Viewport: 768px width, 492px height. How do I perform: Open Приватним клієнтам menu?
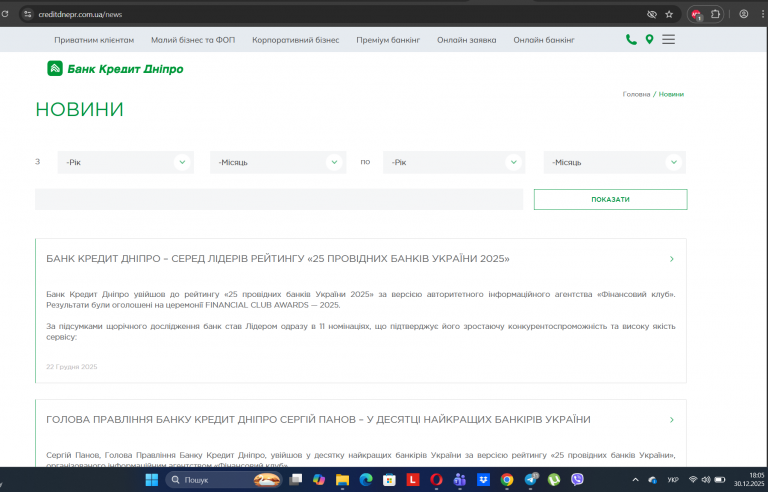click(94, 40)
